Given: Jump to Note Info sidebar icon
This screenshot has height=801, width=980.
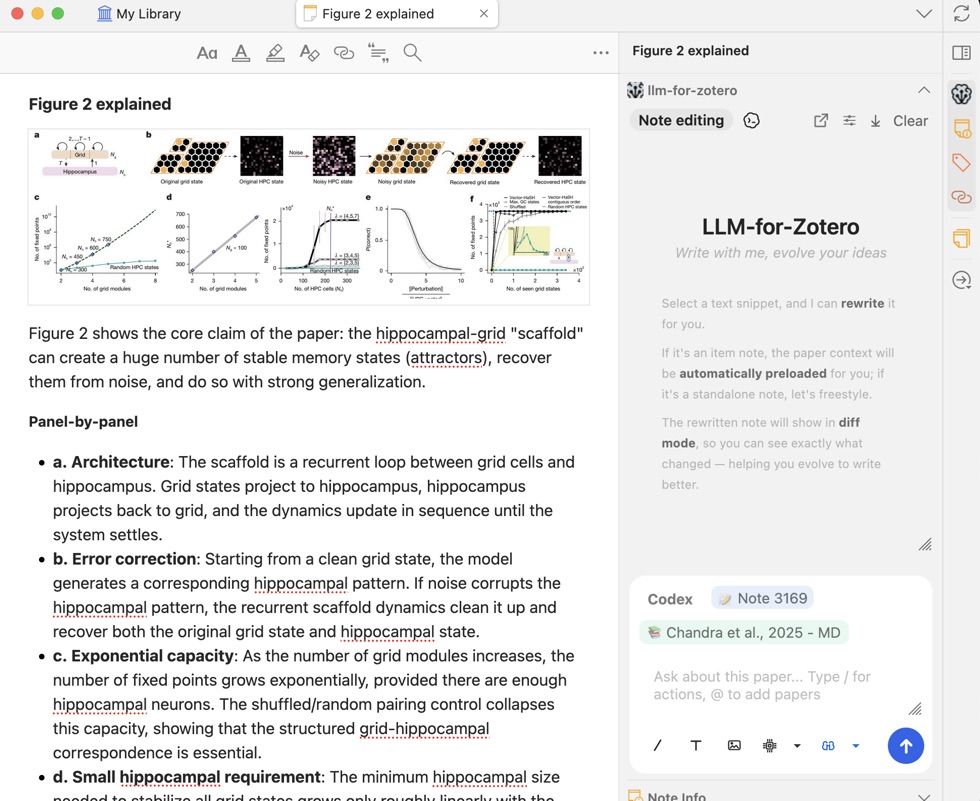Looking at the screenshot, I should click(961, 129).
